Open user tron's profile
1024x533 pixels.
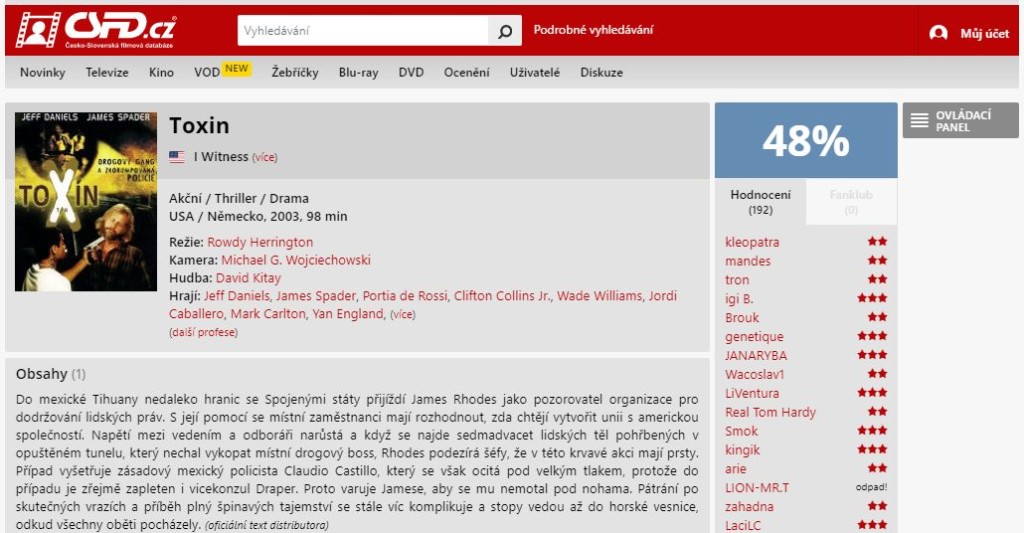(x=737, y=280)
